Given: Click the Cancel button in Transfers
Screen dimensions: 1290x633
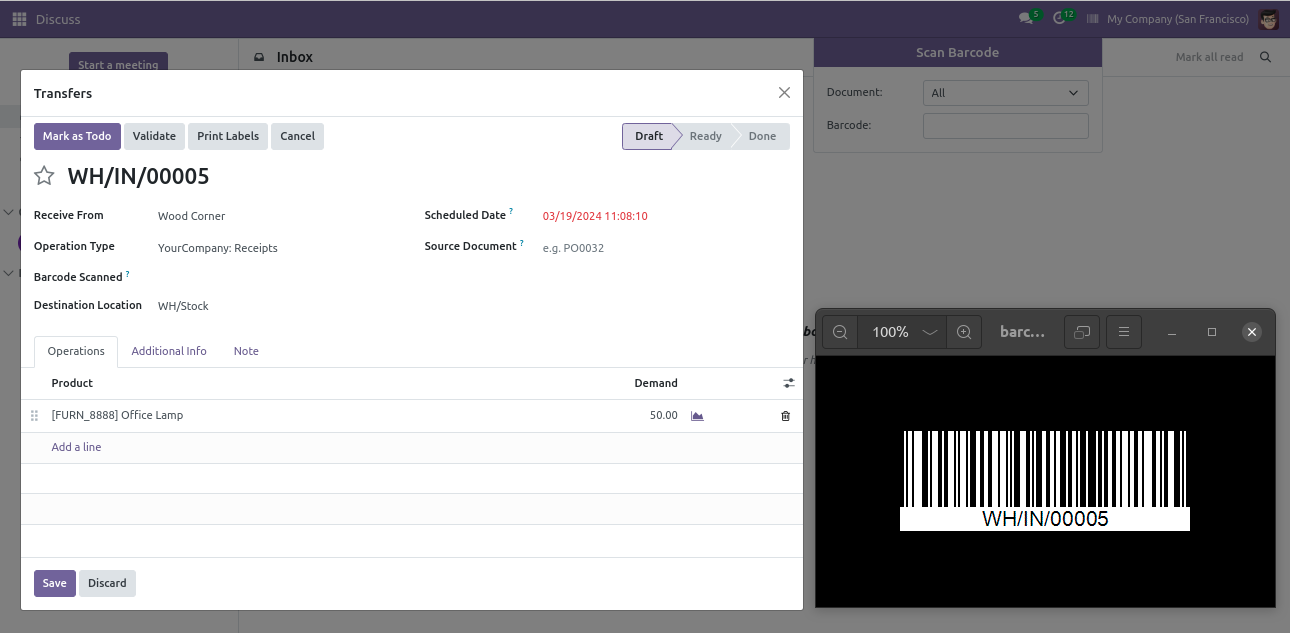Looking at the screenshot, I should click(x=297, y=136).
